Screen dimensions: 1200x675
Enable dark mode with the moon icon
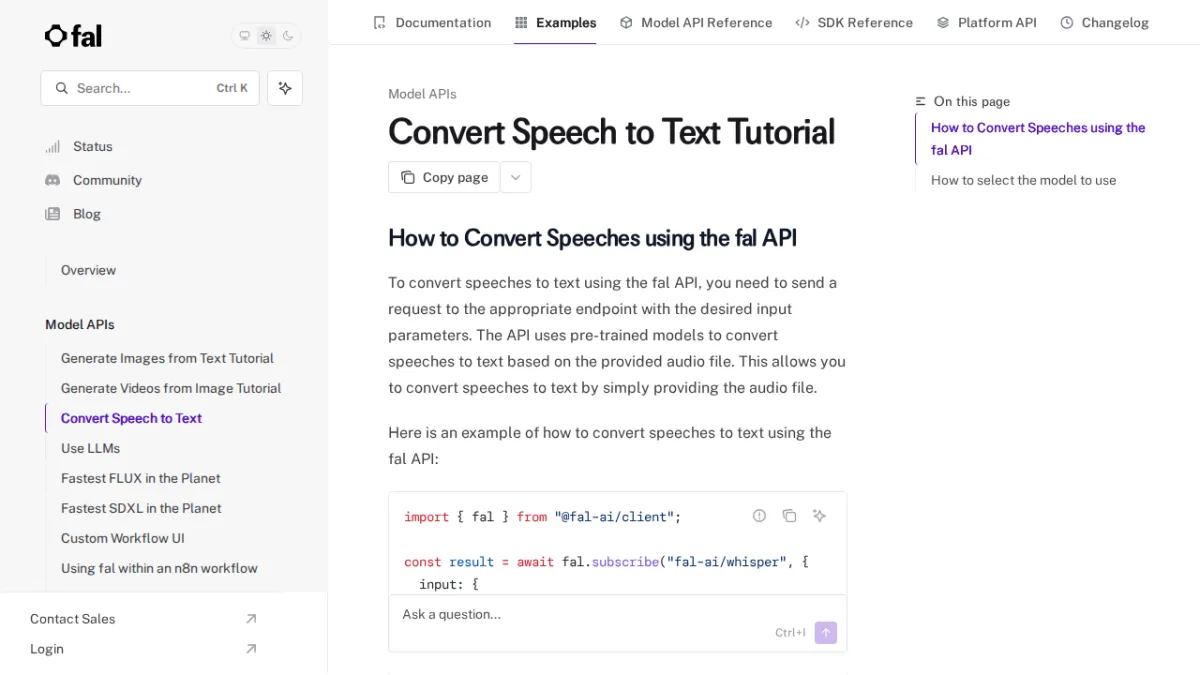pos(288,36)
